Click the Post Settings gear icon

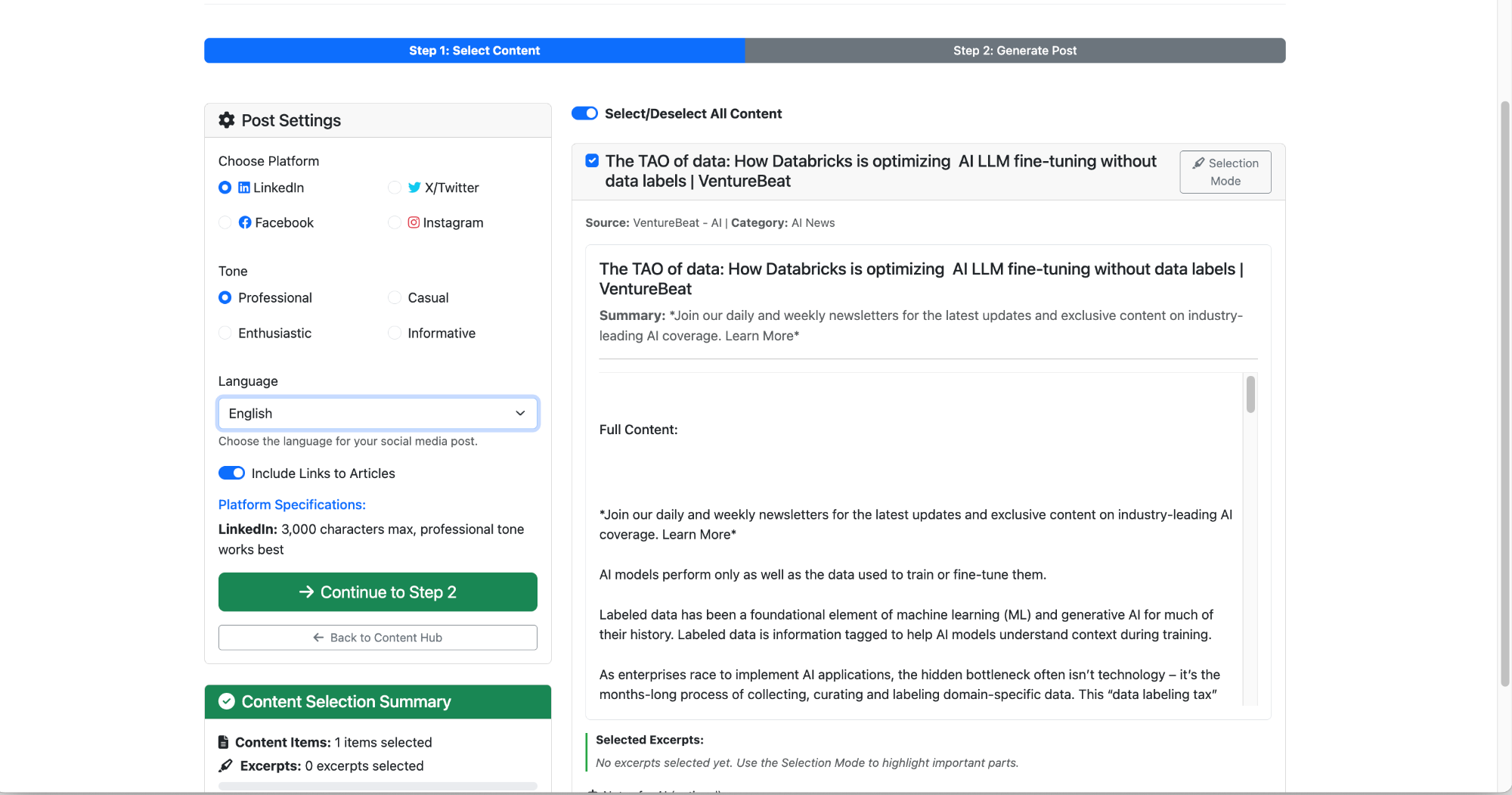pyautogui.click(x=226, y=120)
